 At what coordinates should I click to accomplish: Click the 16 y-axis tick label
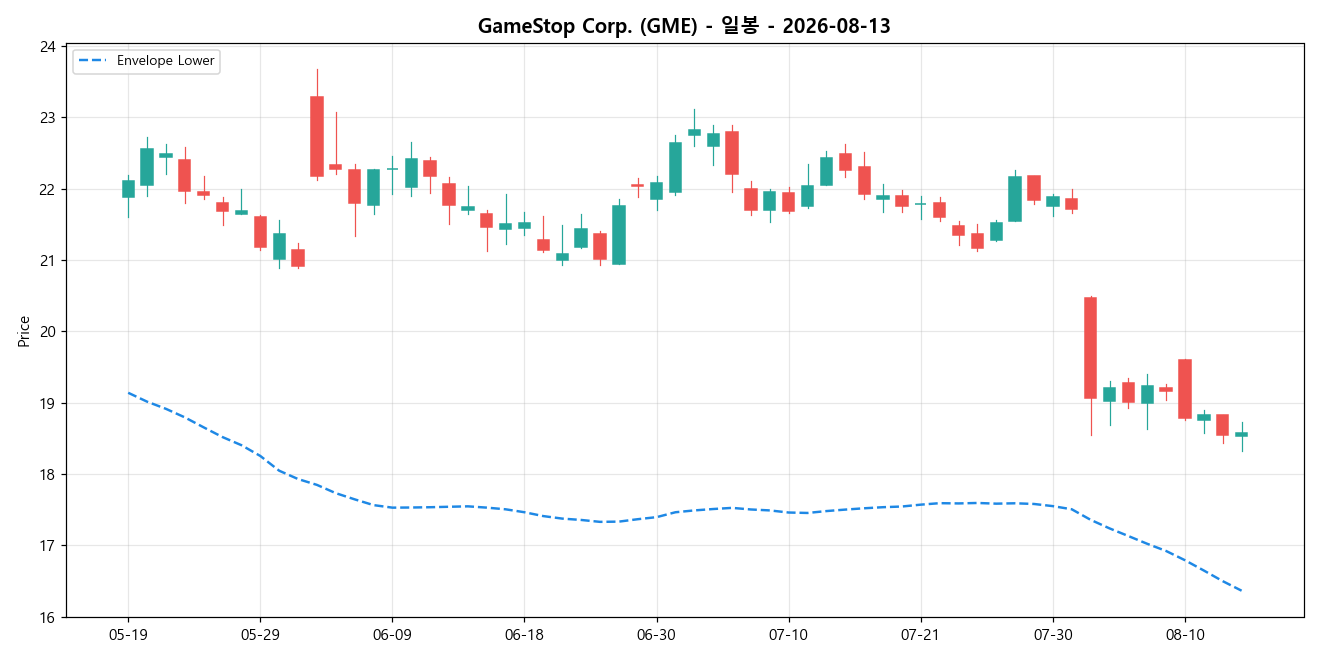coord(48,618)
